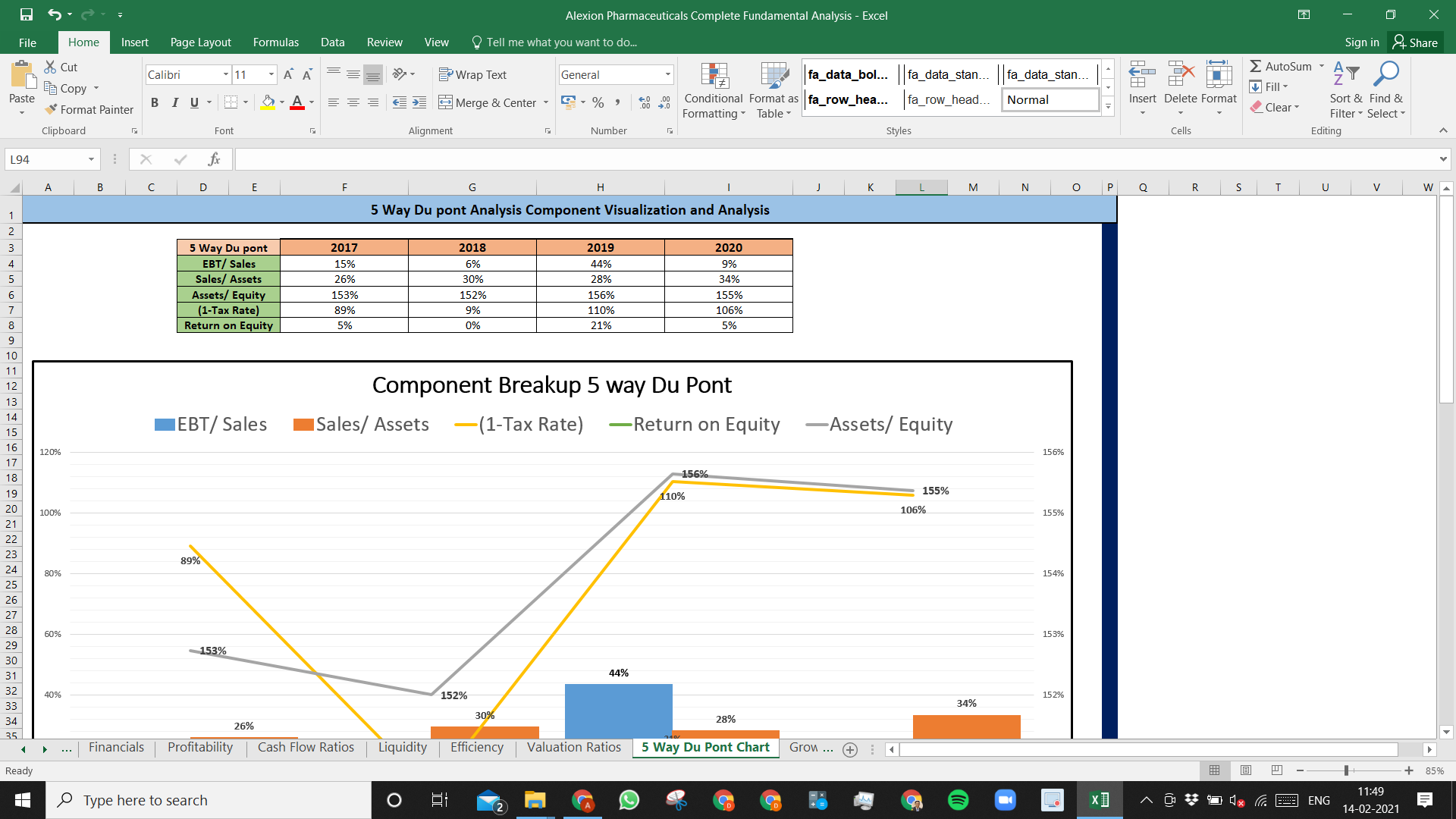The image size is (1456, 819).
Task: Click the zoom out minus button
Action: 1300,770
